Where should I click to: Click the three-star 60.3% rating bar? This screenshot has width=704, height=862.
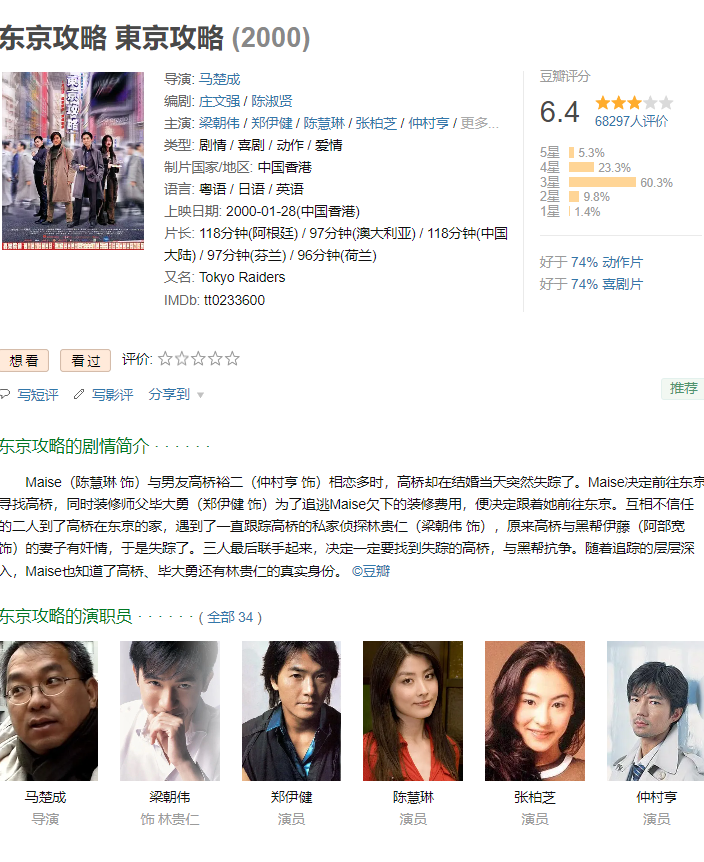[x=602, y=182]
